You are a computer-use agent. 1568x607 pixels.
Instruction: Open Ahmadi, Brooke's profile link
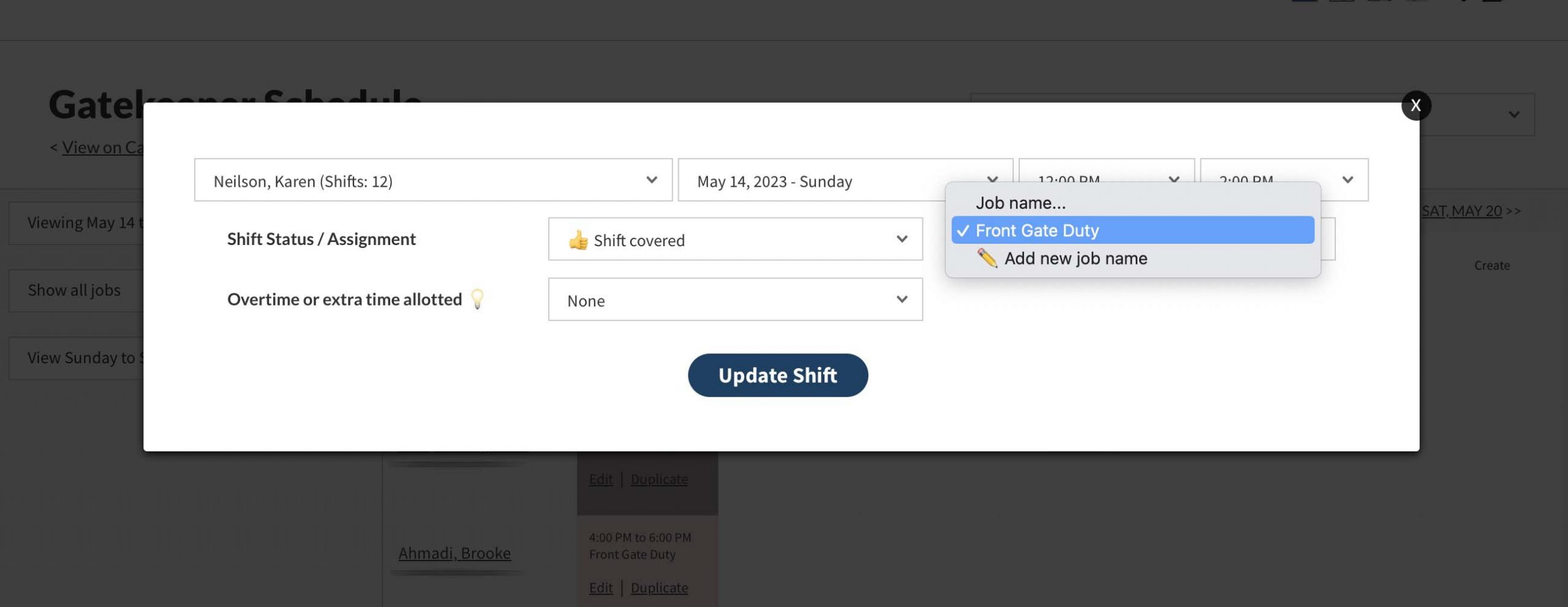454,553
